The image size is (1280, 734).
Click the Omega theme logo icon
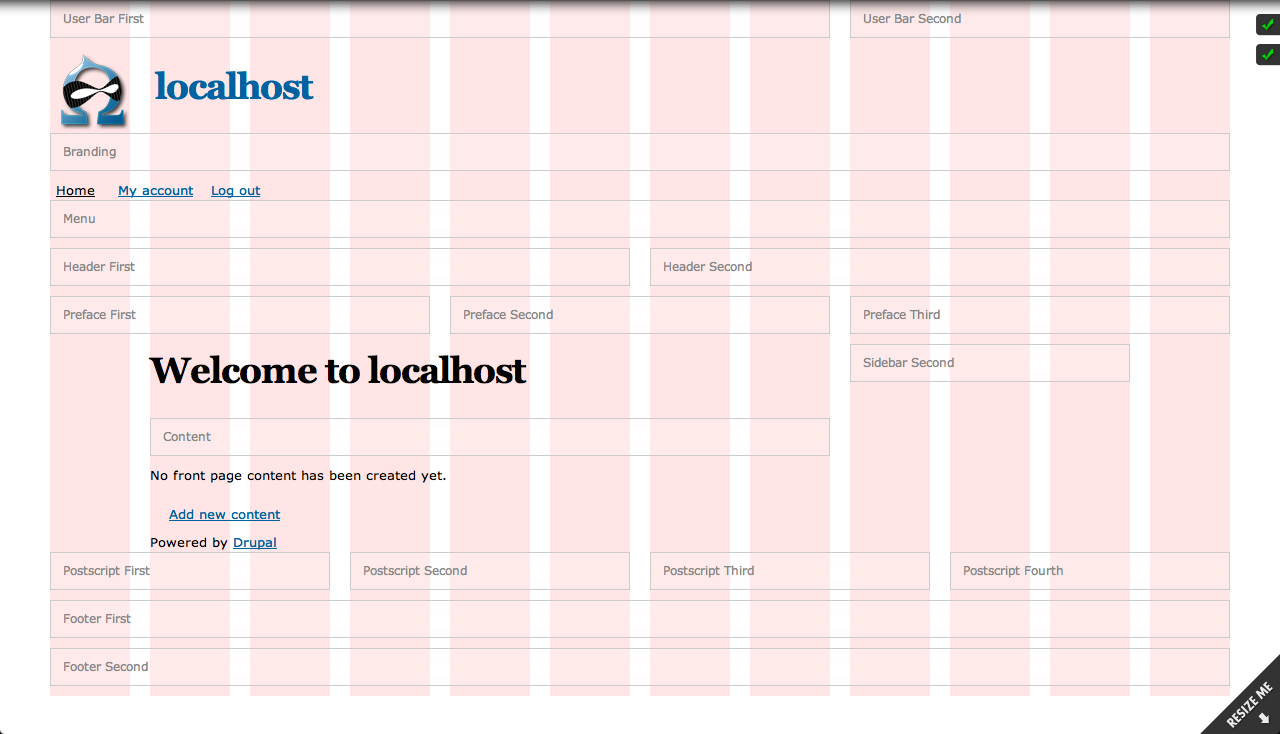click(94, 89)
